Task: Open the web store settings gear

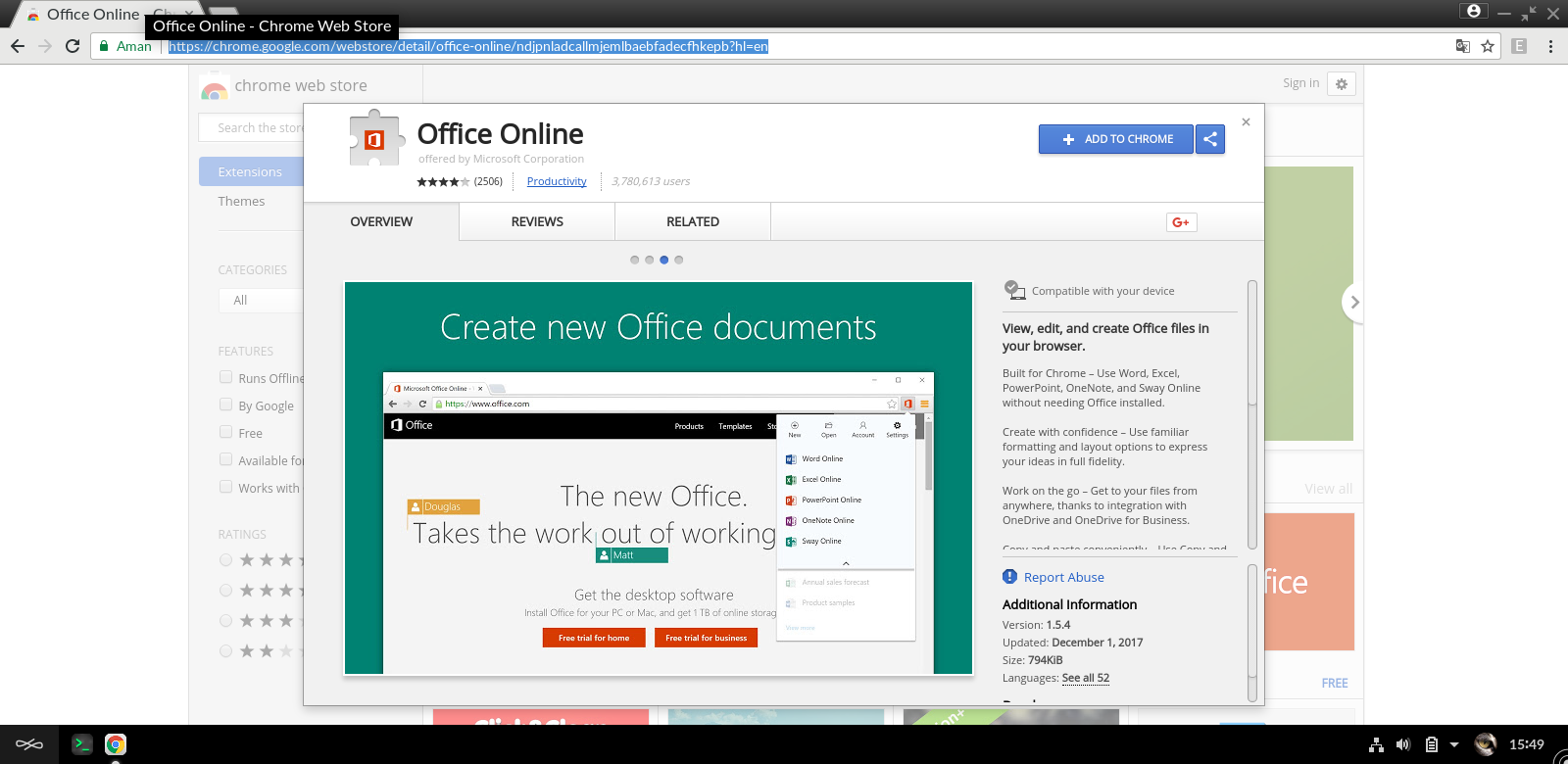Action: coord(1342,84)
